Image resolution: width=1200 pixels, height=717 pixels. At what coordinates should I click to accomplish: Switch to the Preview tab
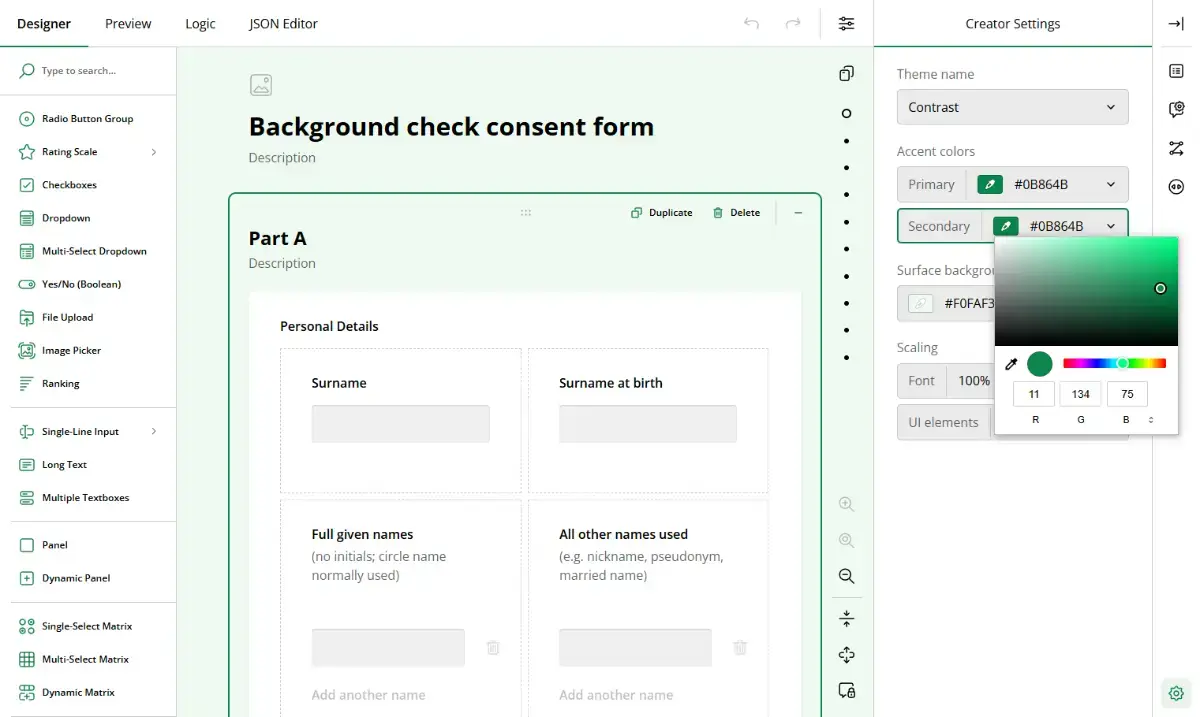point(127,23)
